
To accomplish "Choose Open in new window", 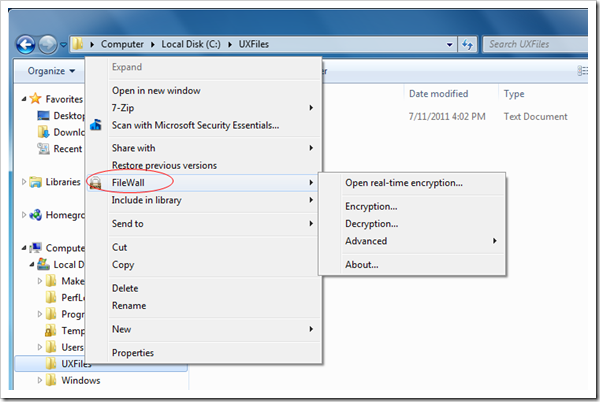I will [203, 91].
